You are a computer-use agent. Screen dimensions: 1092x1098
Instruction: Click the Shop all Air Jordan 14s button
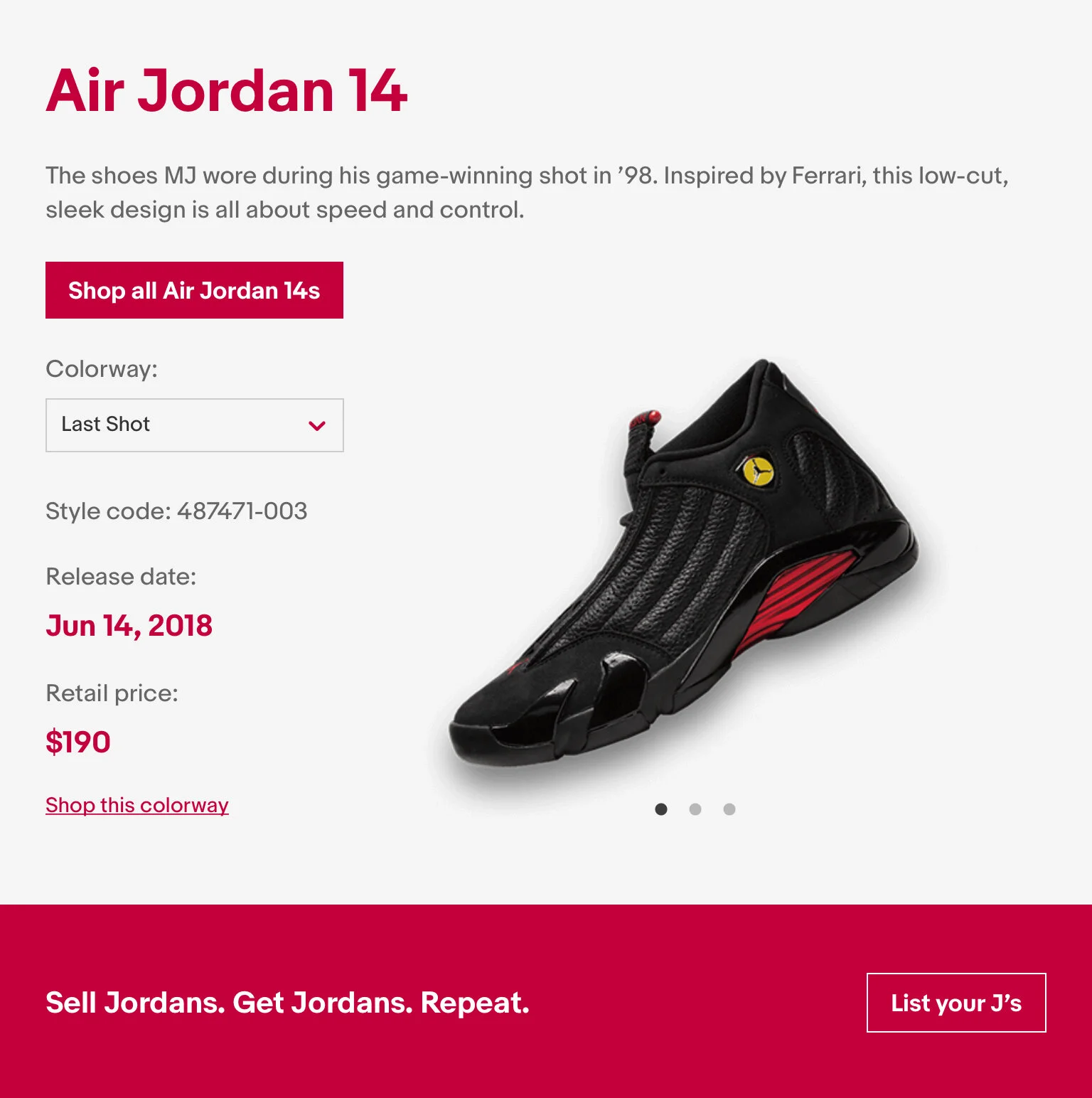pos(194,290)
